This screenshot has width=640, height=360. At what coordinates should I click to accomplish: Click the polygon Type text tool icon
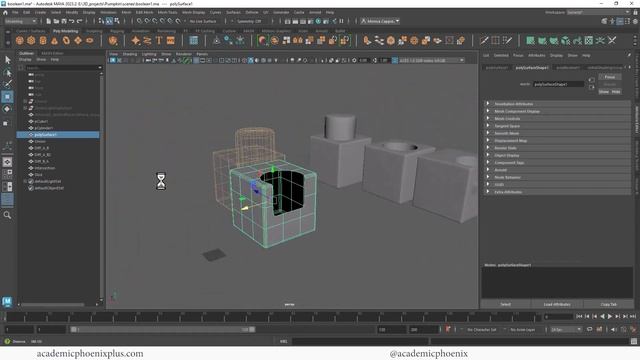[159, 40]
